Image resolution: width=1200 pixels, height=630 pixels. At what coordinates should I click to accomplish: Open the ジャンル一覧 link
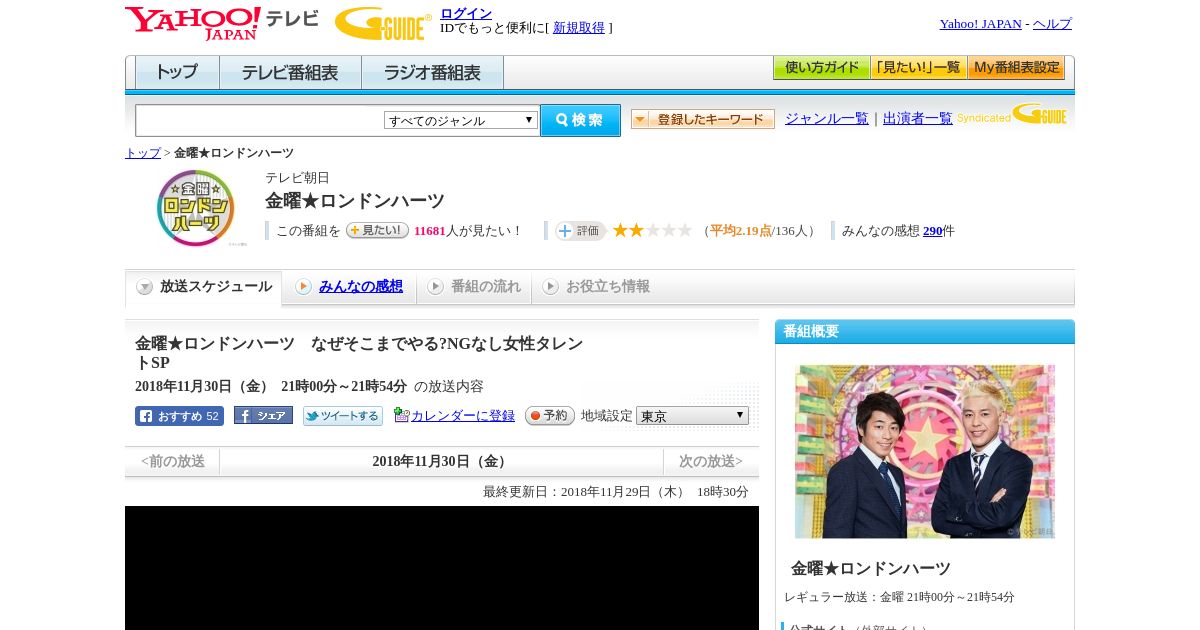827,119
